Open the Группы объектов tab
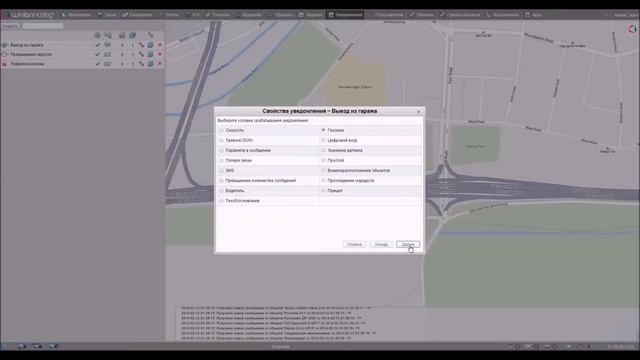The width and height of the screenshot is (640, 360). (x=460, y=15)
